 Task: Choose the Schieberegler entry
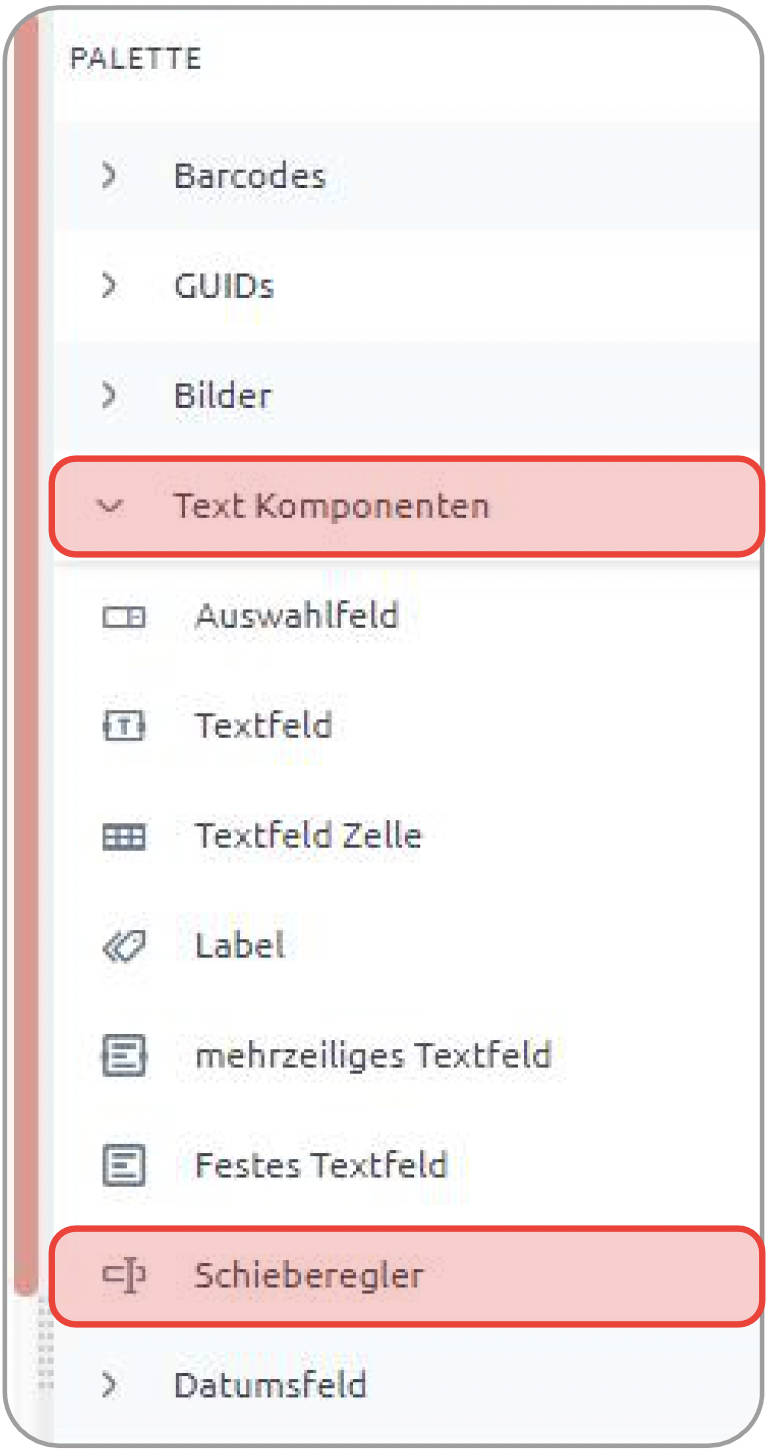tap(407, 1276)
